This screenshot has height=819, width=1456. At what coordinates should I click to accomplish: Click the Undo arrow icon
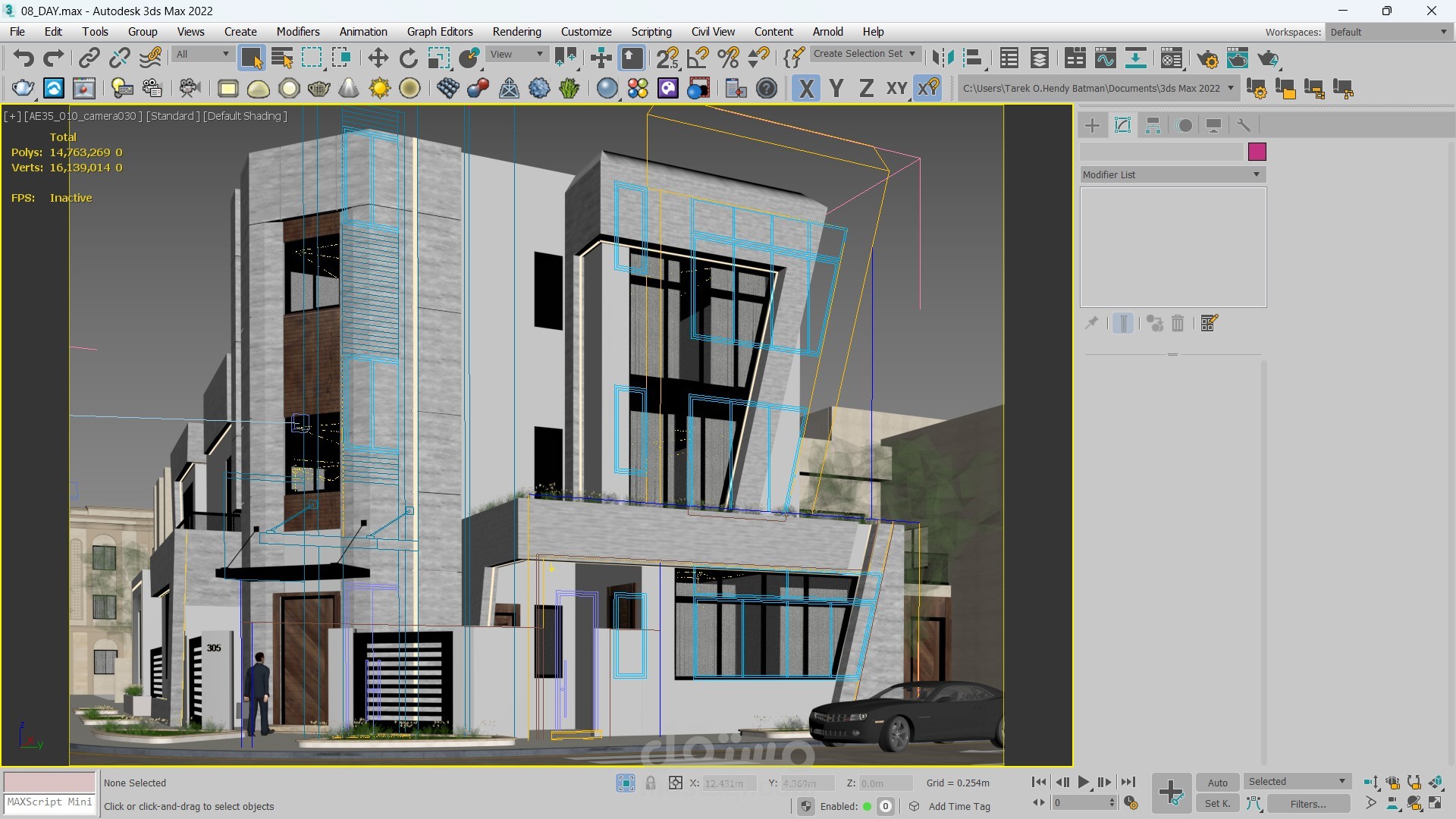tap(24, 58)
